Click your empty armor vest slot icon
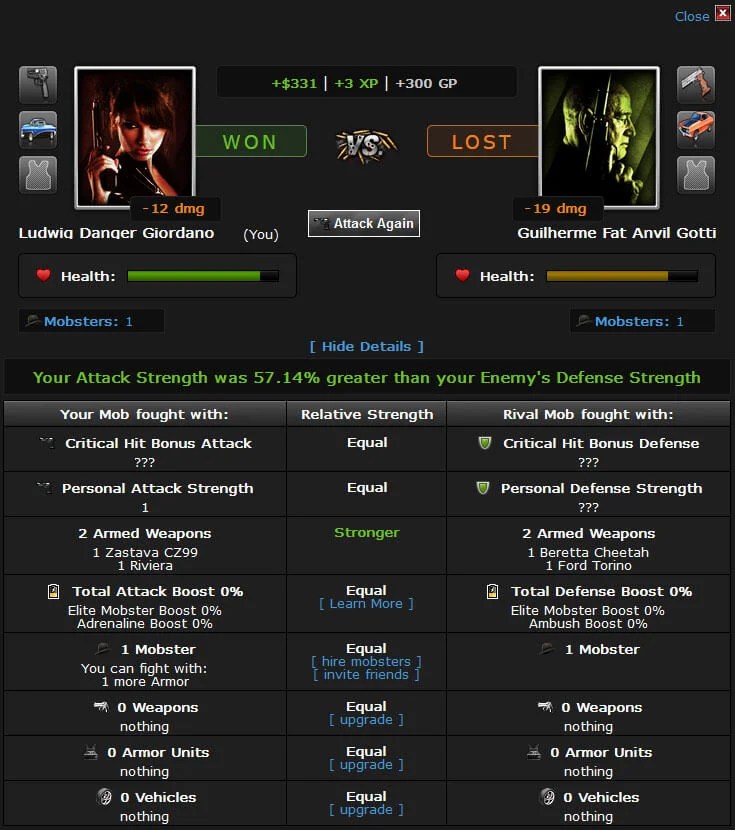The height and width of the screenshot is (830, 735). [38, 175]
